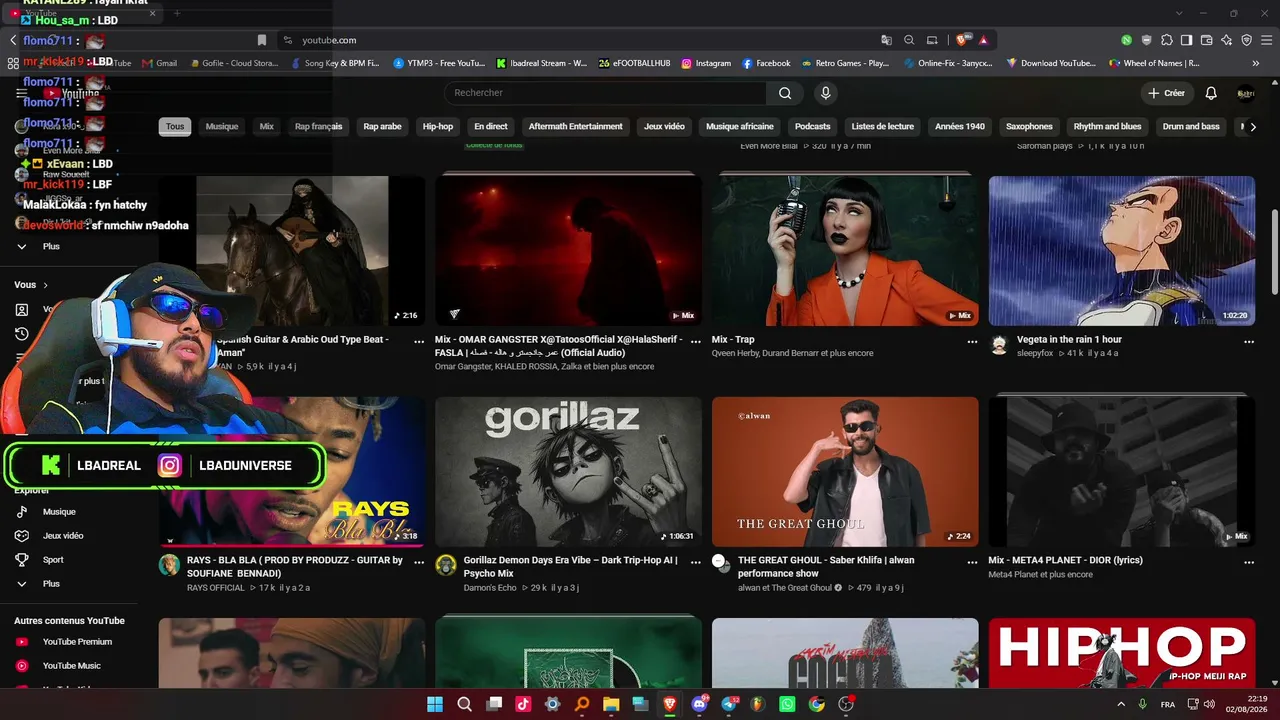Click the zoom magnifier icon in address bar
The height and width of the screenshot is (720, 1280).
pos(909,40)
